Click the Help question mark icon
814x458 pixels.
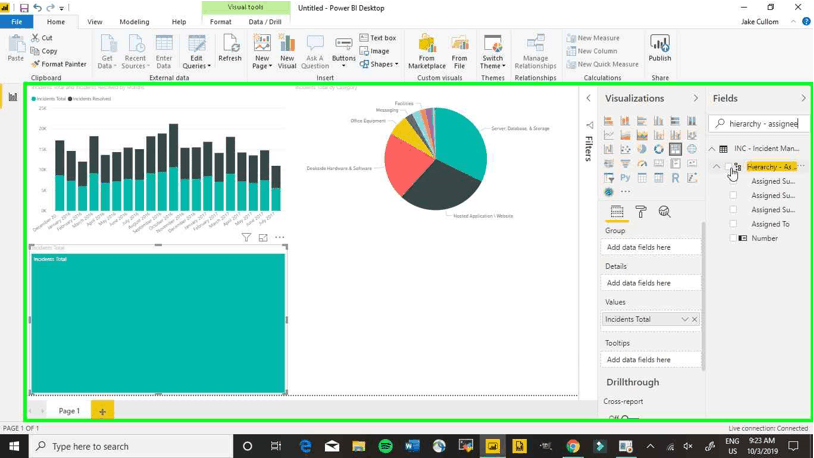[x=806, y=22]
